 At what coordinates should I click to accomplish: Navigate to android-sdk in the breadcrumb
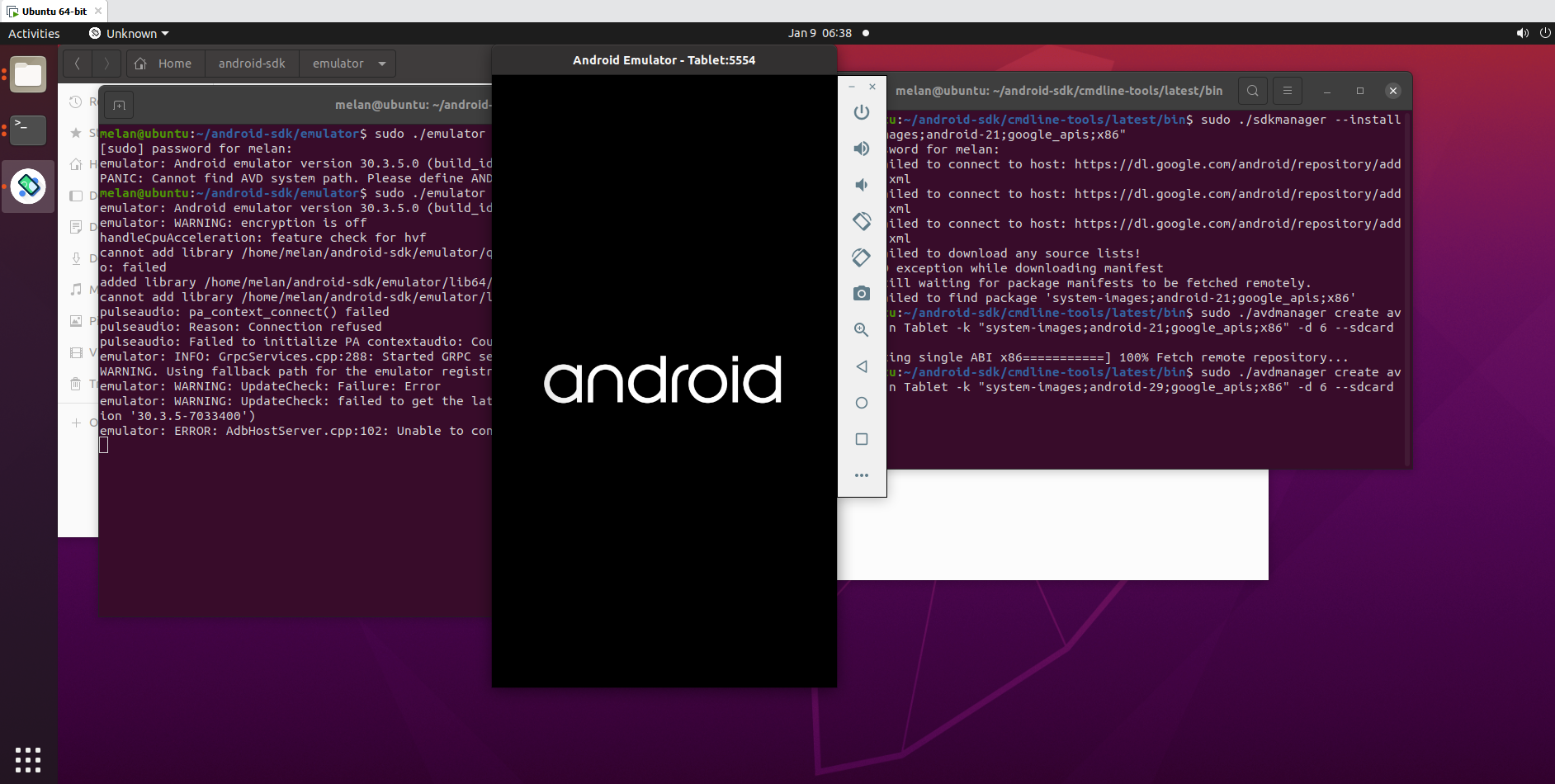(x=252, y=64)
